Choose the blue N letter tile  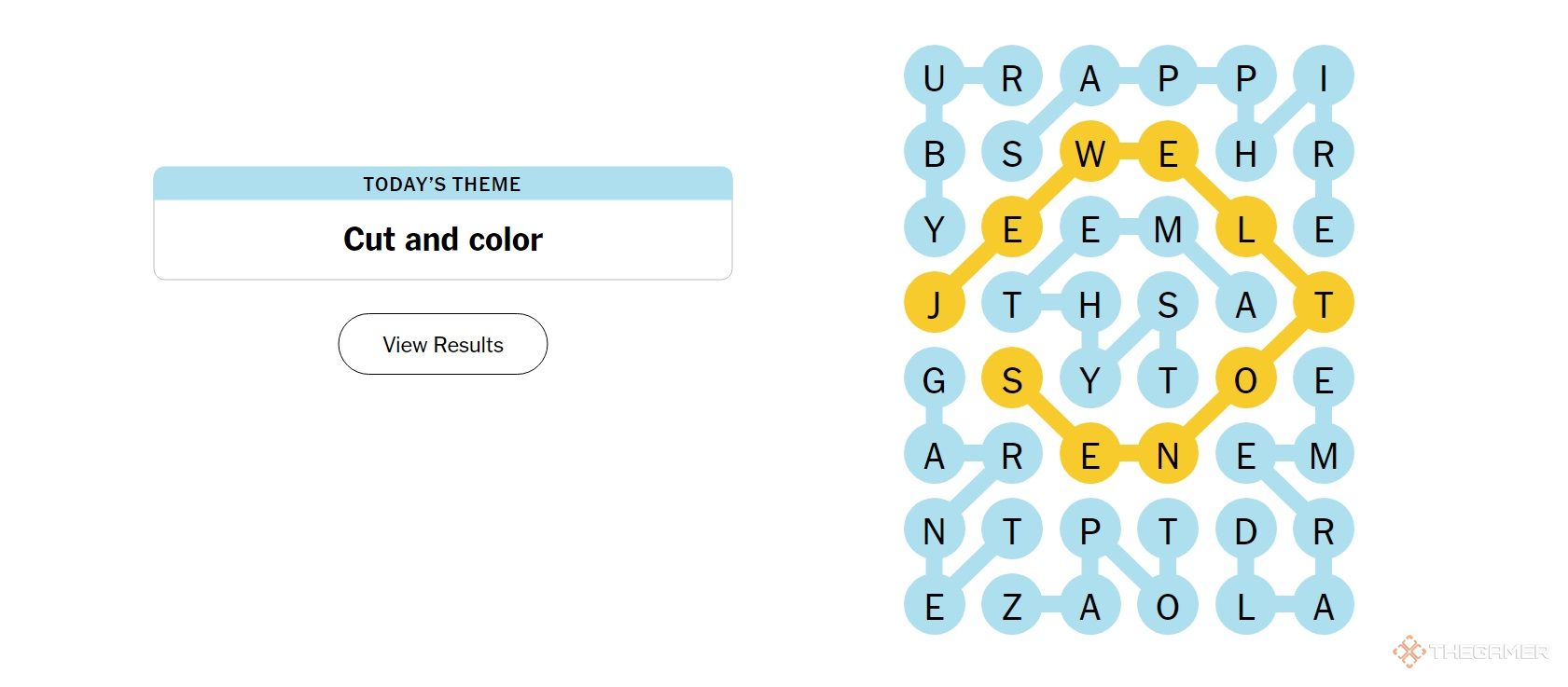coord(934,531)
